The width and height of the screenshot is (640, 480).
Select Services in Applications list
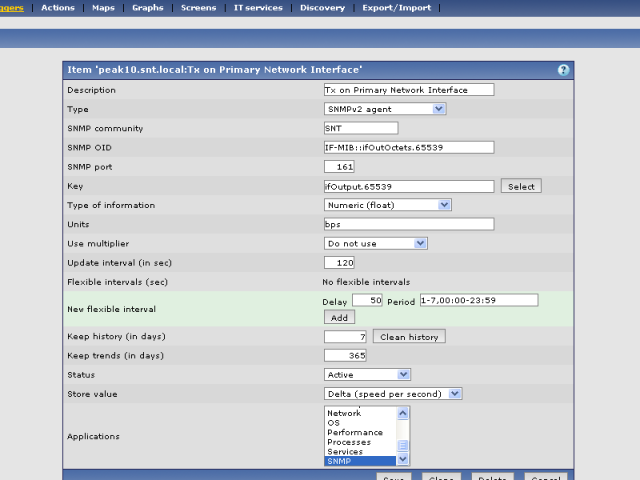(x=361, y=451)
